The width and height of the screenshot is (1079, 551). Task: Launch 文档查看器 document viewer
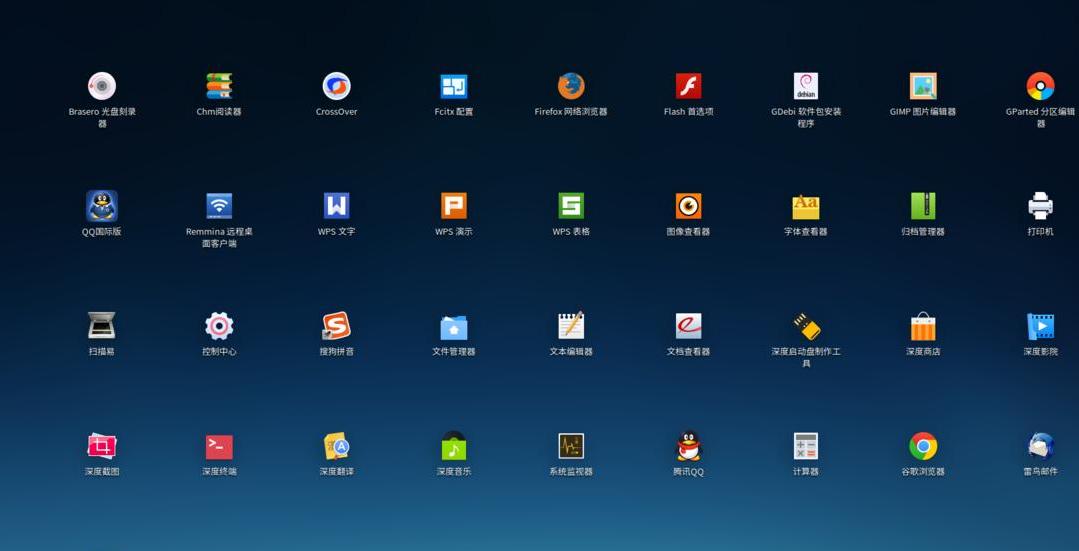(x=688, y=325)
